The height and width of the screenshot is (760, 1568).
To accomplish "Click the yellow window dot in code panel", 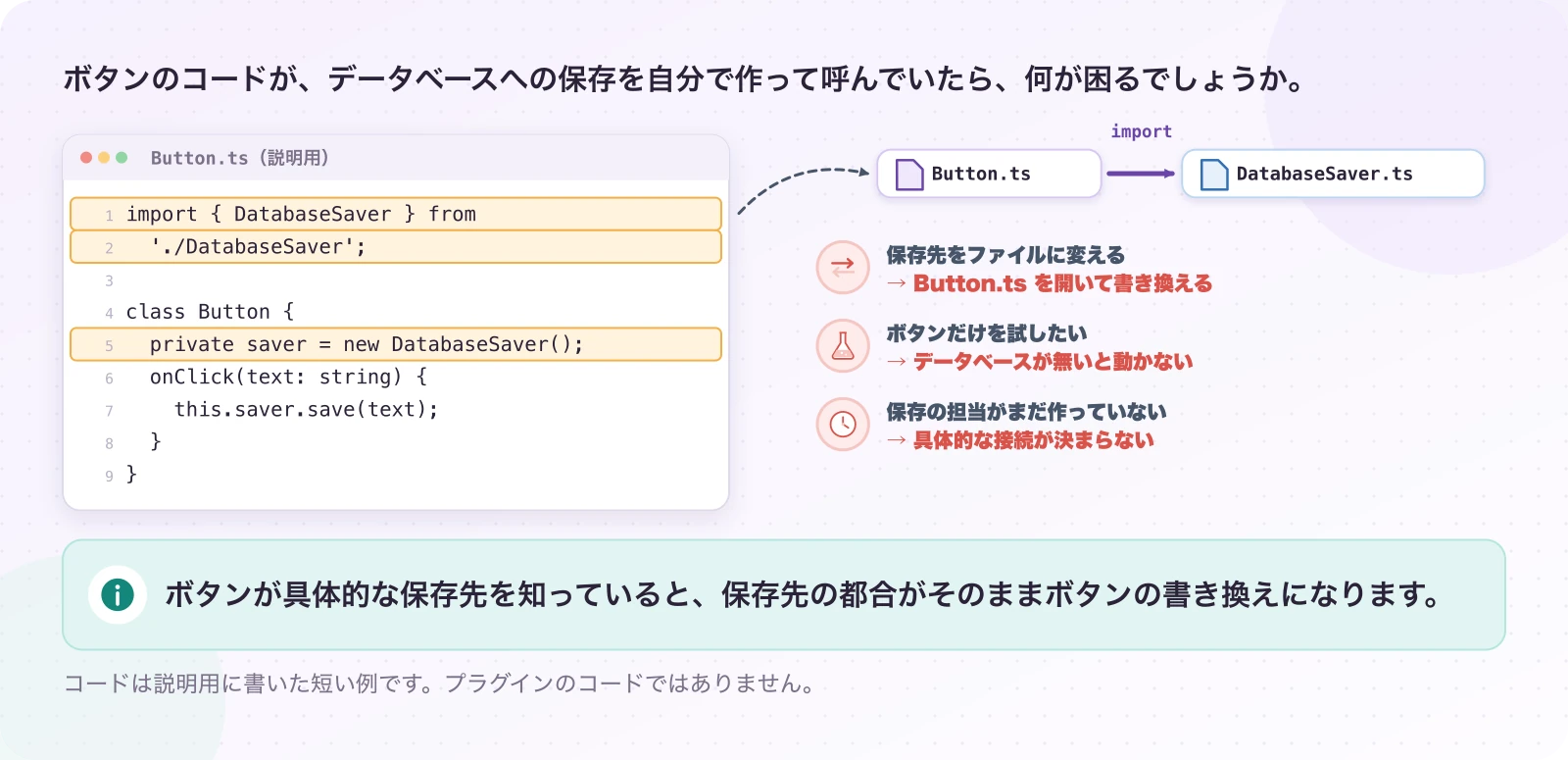I will pos(104,158).
